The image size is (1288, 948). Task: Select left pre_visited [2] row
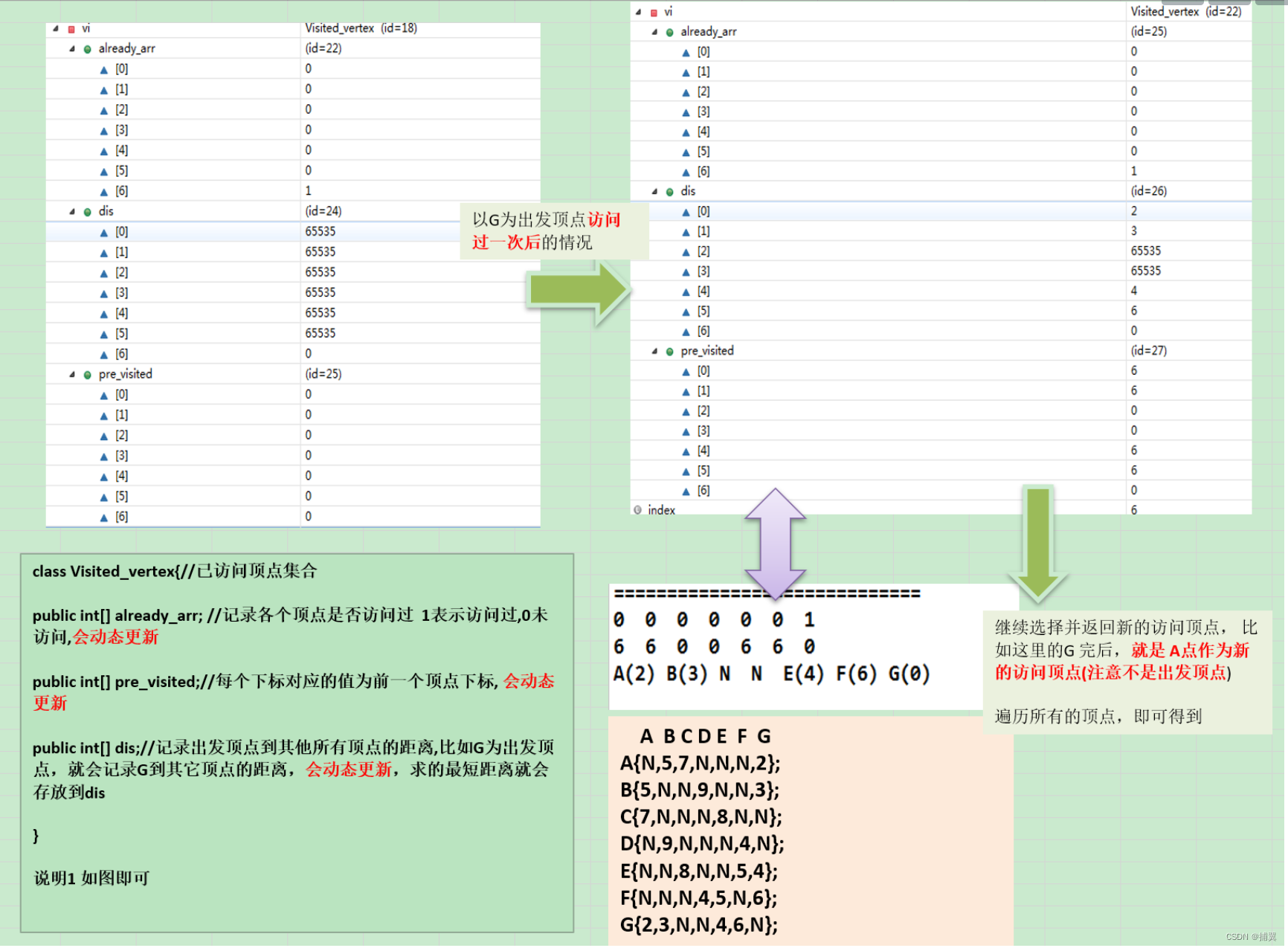coord(293,435)
